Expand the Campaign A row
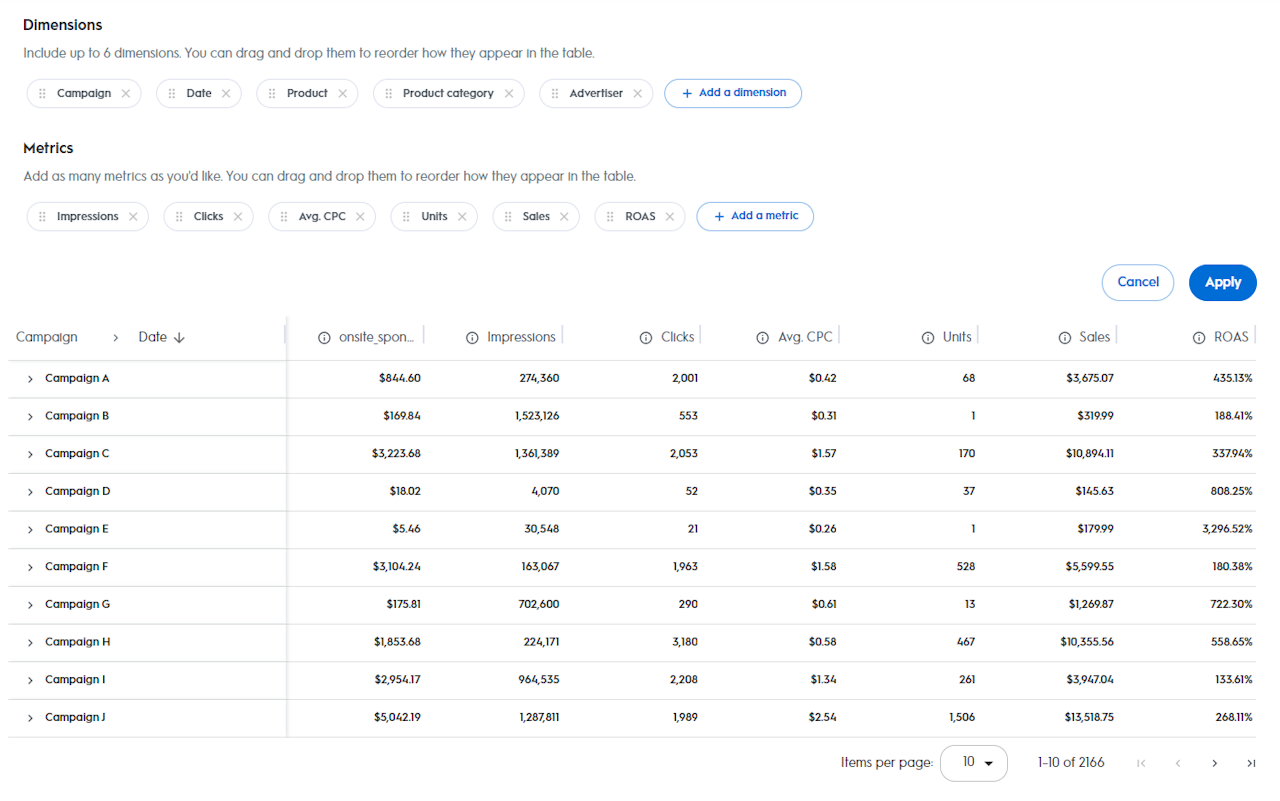 pos(30,379)
